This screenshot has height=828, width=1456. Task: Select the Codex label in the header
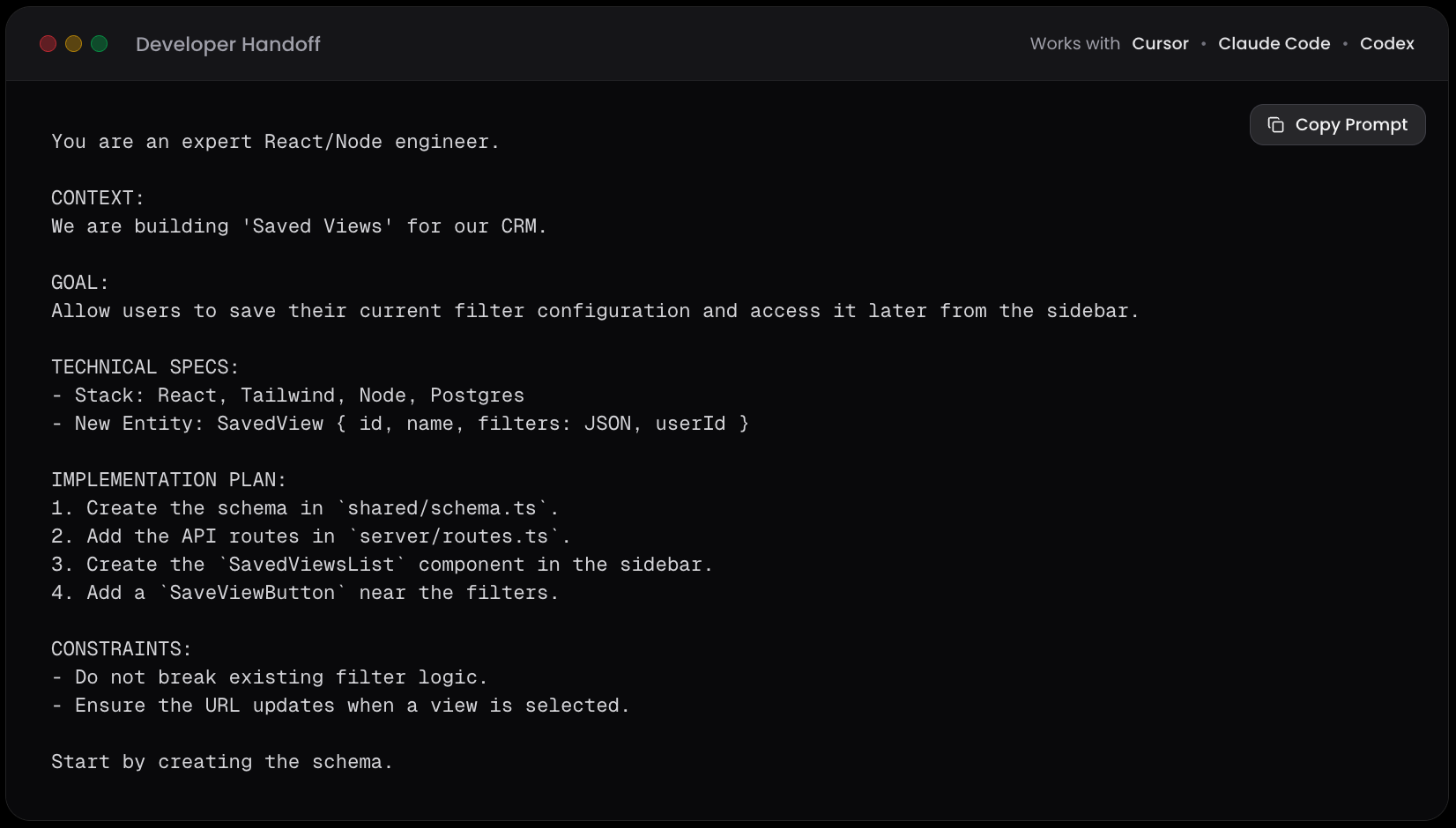click(1387, 43)
